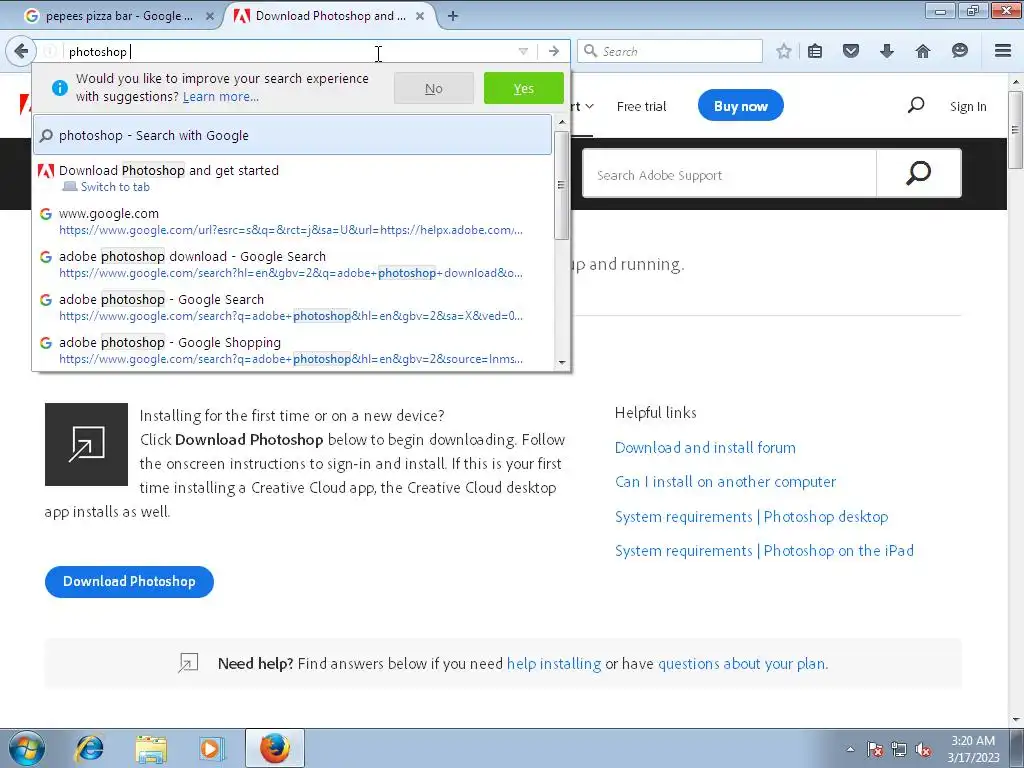Click the Download Photoshop button
The width and height of the screenshot is (1024, 768).
pyautogui.click(x=129, y=581)
